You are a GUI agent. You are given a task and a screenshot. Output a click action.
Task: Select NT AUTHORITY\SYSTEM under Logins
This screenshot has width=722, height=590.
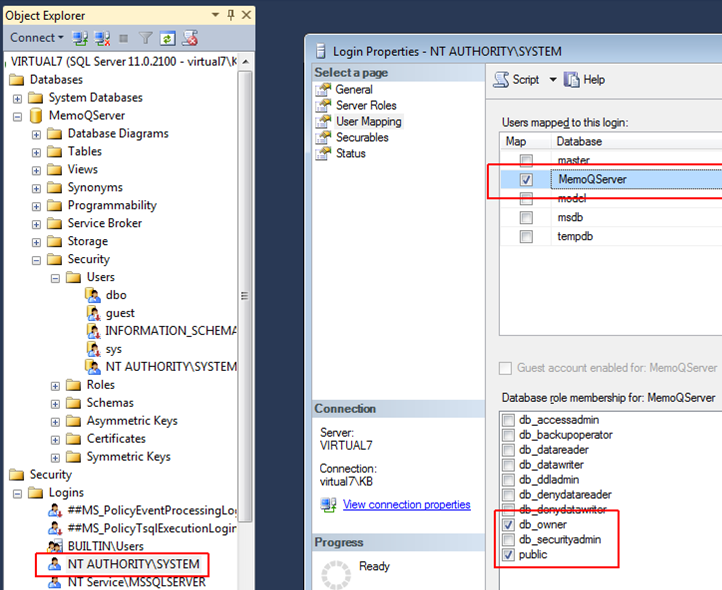click(x=132, y=564)
